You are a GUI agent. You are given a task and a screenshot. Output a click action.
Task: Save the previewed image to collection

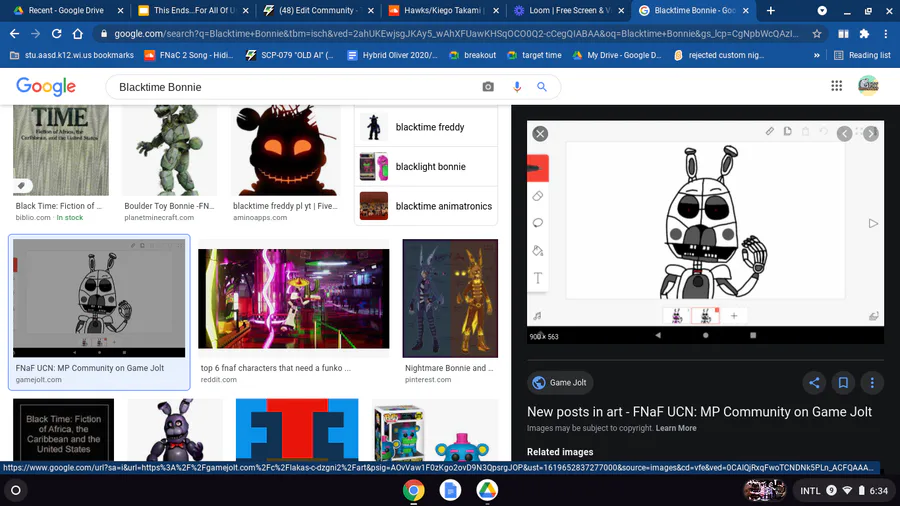[x=843, y=383]
